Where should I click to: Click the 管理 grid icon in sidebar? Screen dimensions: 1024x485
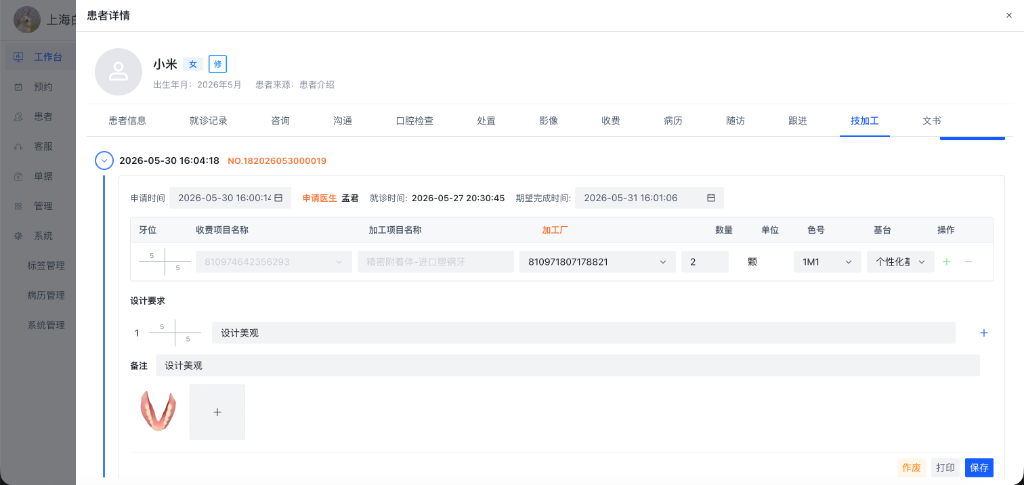coord(18,206)
